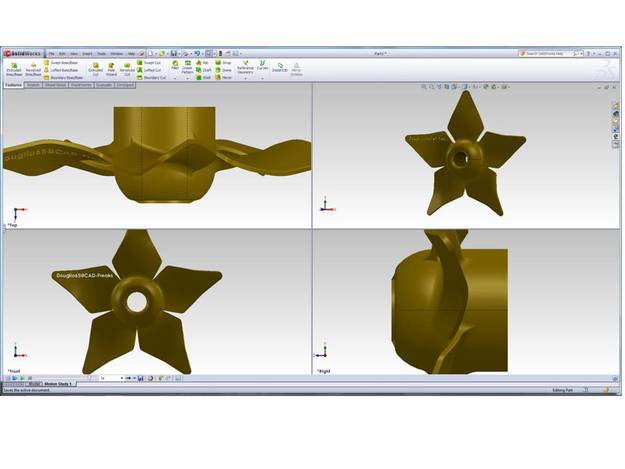The width and height of the screenshot is (625, 469).
Task: Expand the Curves dropdown arrow
Action: [x=262, y=78]
